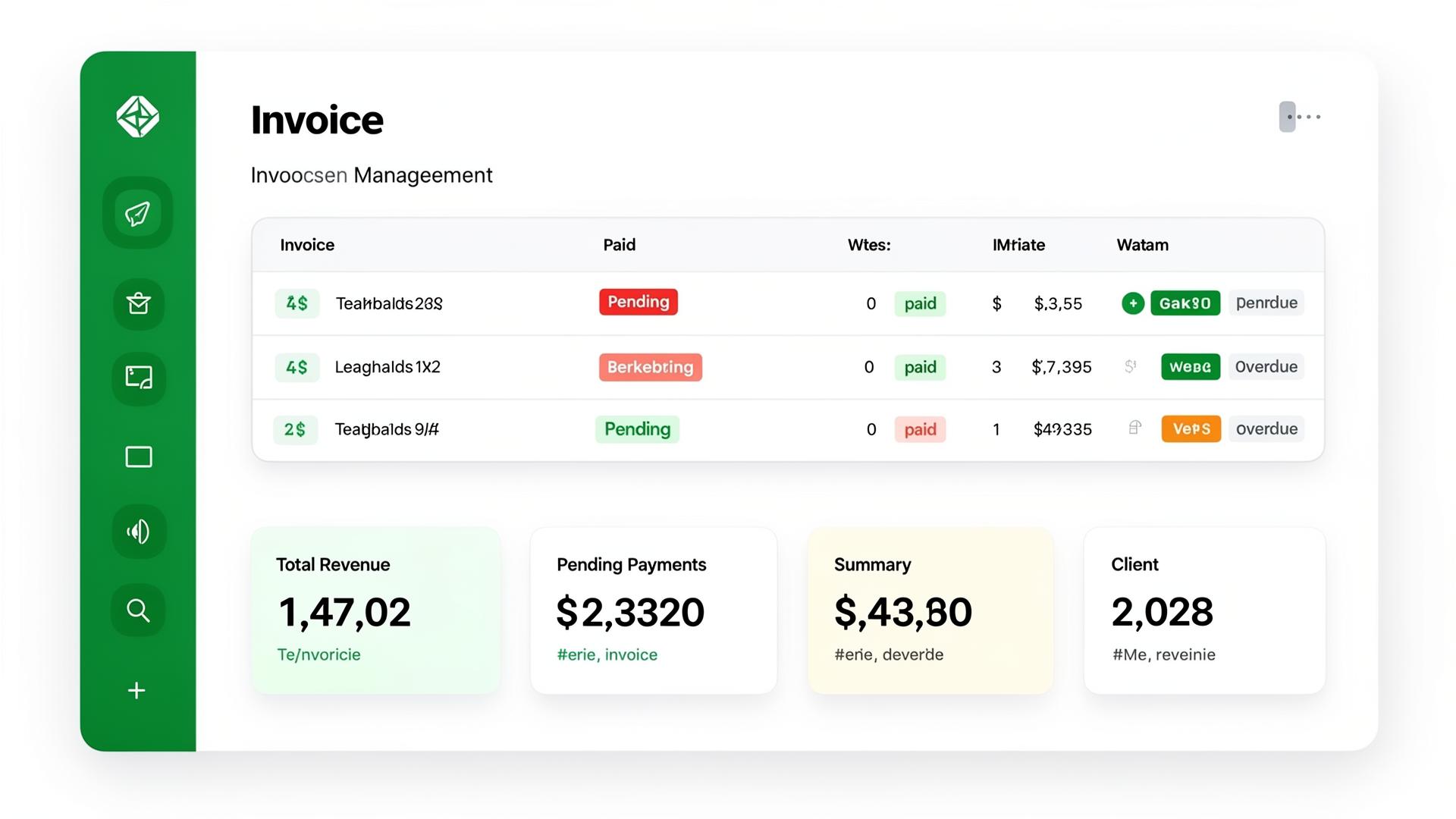The width and height of the screenshot is (1456, 819).
Task: Click the #erie, invoice link under Pending Payments
Action: point(607,654)
